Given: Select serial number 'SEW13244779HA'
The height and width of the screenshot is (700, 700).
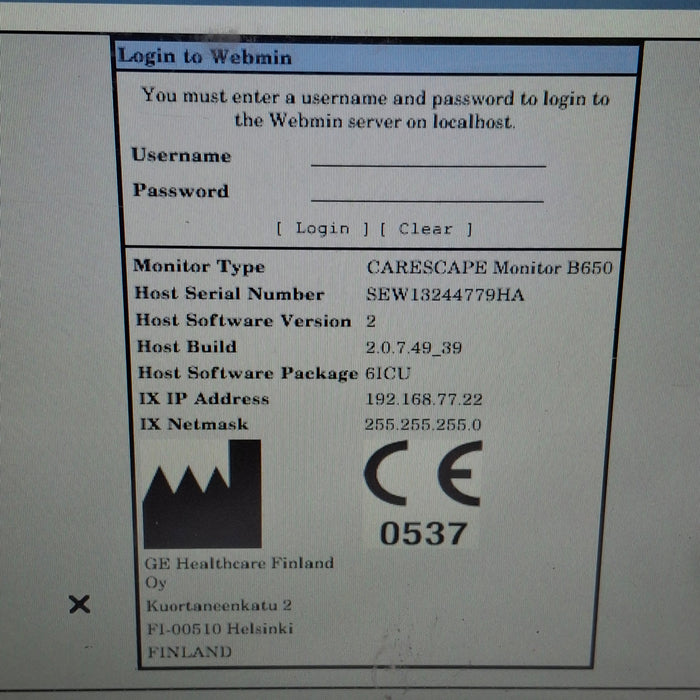Looking at the screenshot, I should tap(445, 295).
